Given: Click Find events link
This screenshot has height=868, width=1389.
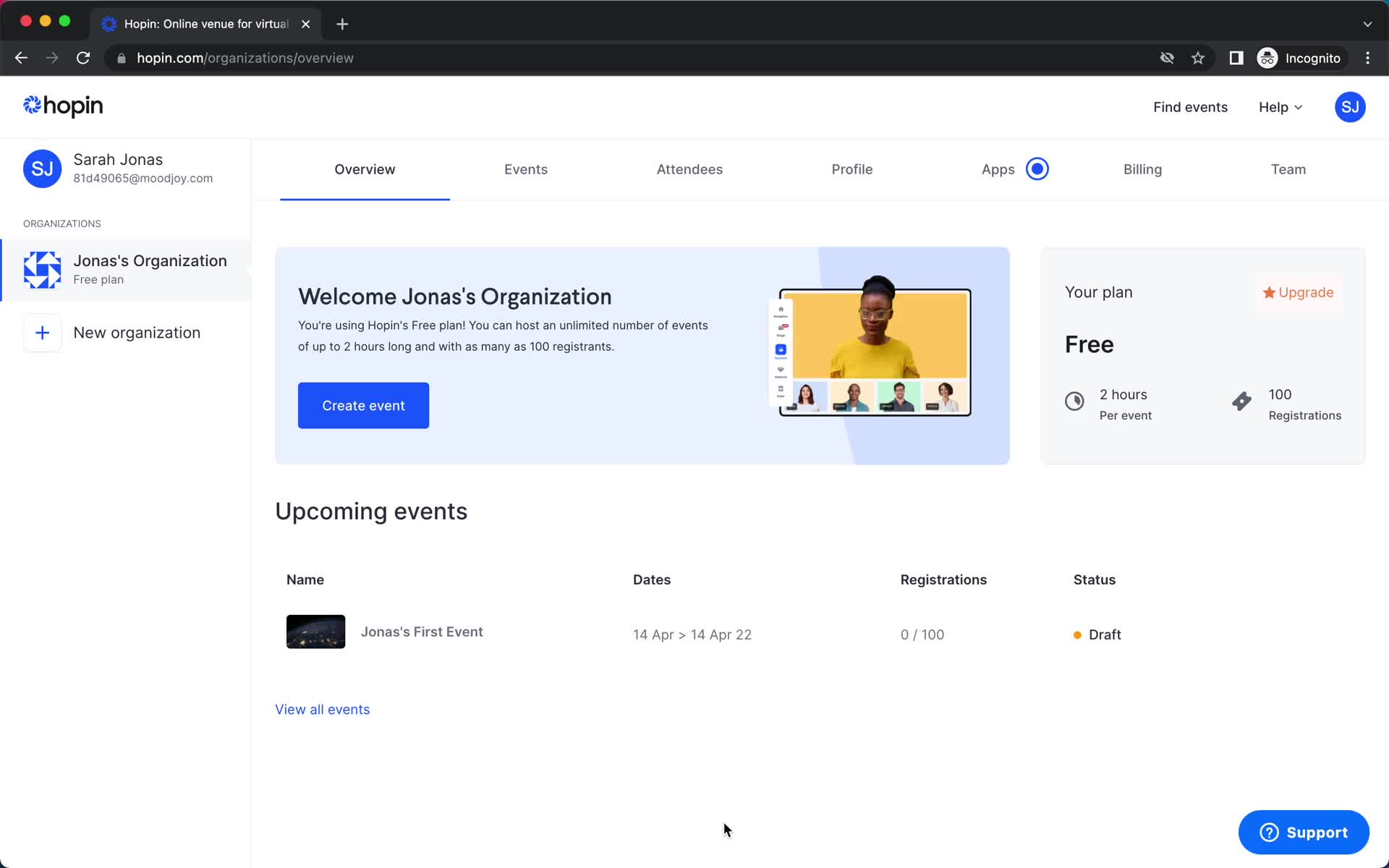Looking at the screenshot, I should 1190,107.
